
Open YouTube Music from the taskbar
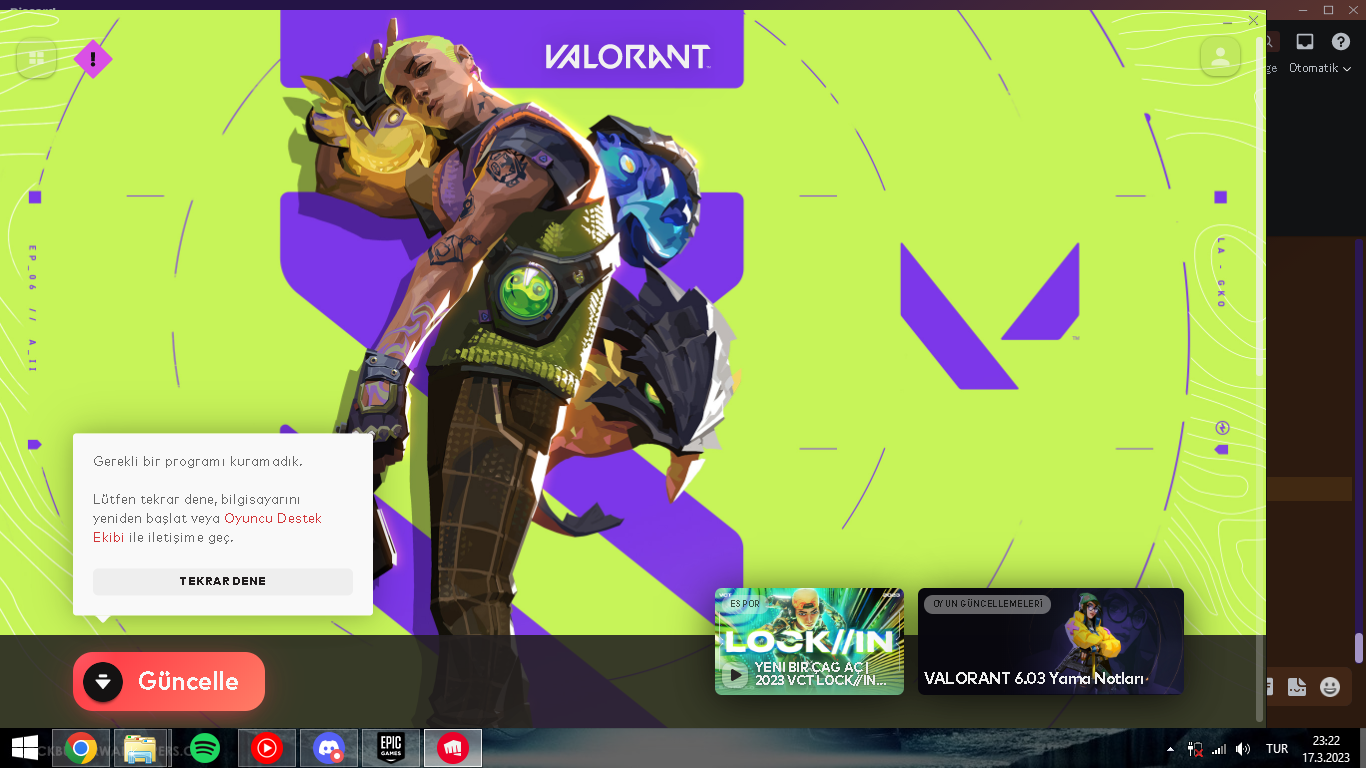[267, 748]
